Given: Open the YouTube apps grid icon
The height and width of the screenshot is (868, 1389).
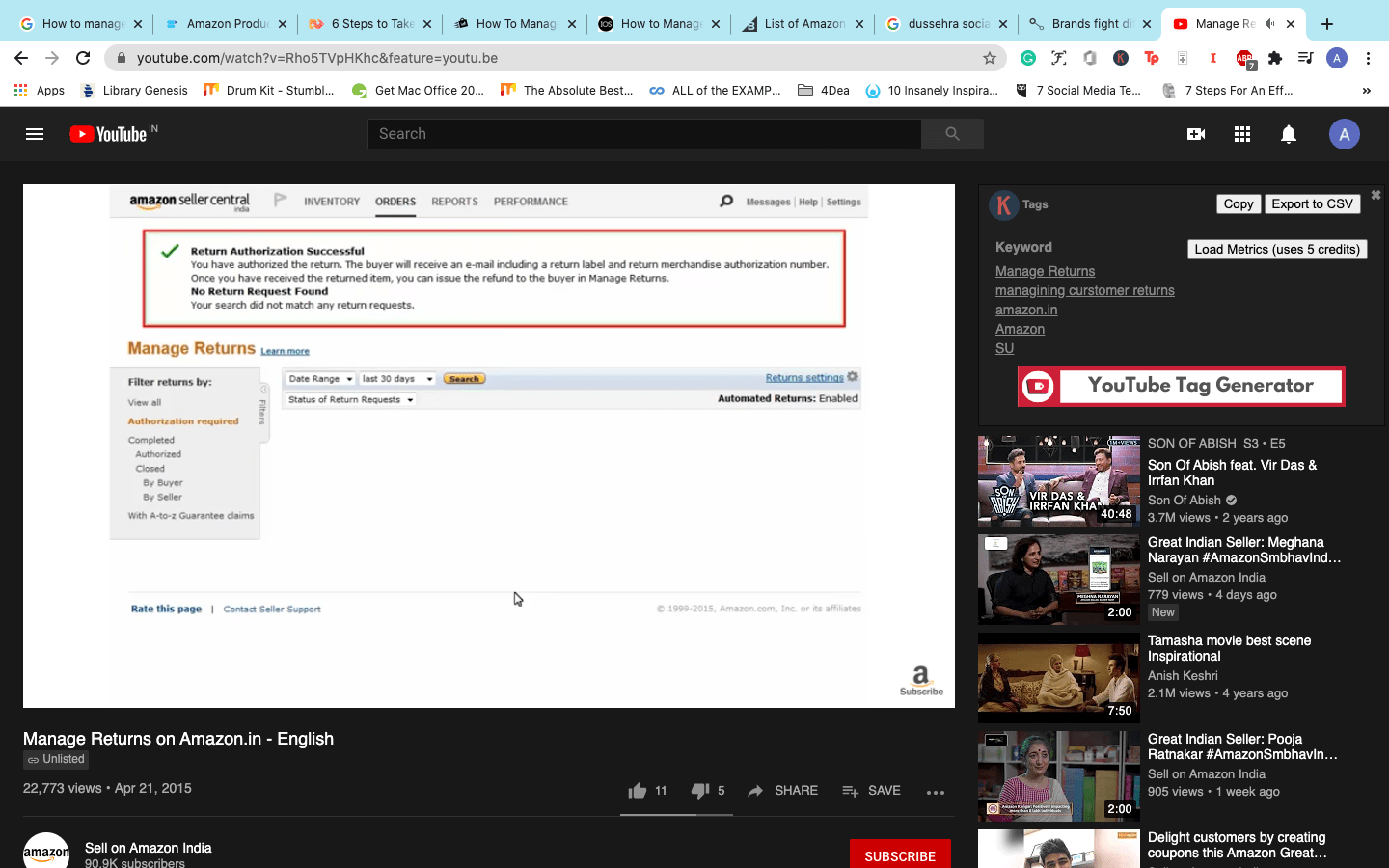Looking at the screenshot, I should (x=1241, y=134).
